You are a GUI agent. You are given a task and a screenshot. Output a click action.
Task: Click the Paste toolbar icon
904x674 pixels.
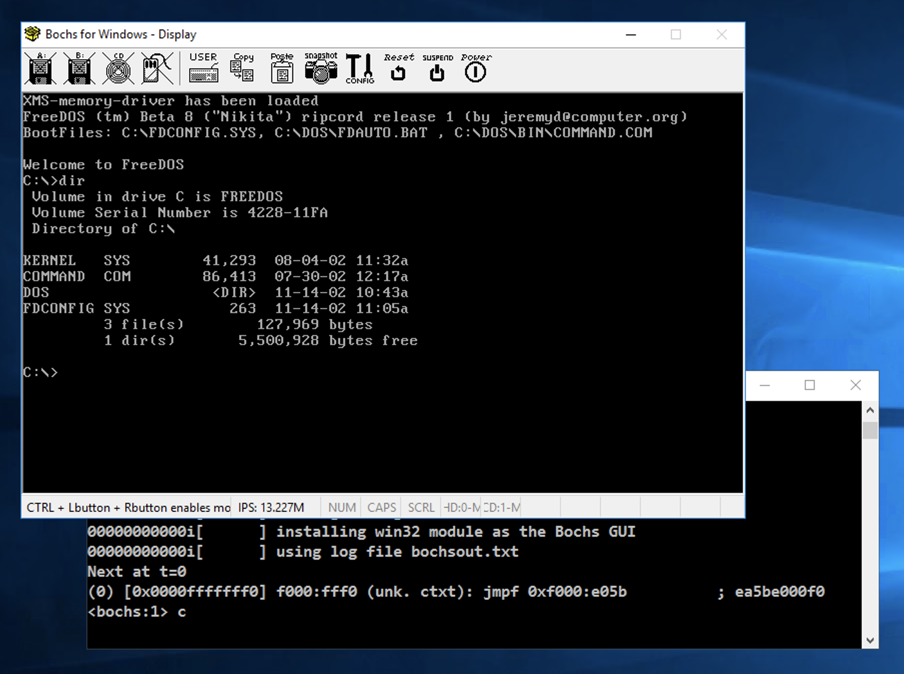281,69
